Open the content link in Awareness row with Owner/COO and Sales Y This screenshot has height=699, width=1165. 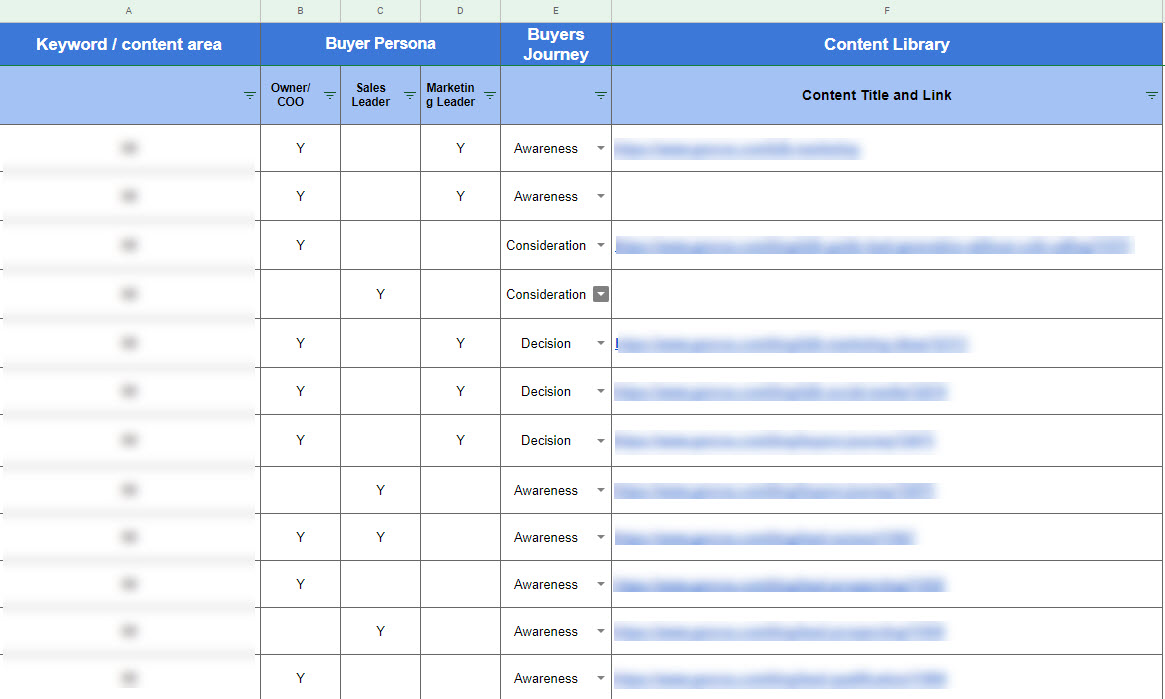[x=765, y=537]
